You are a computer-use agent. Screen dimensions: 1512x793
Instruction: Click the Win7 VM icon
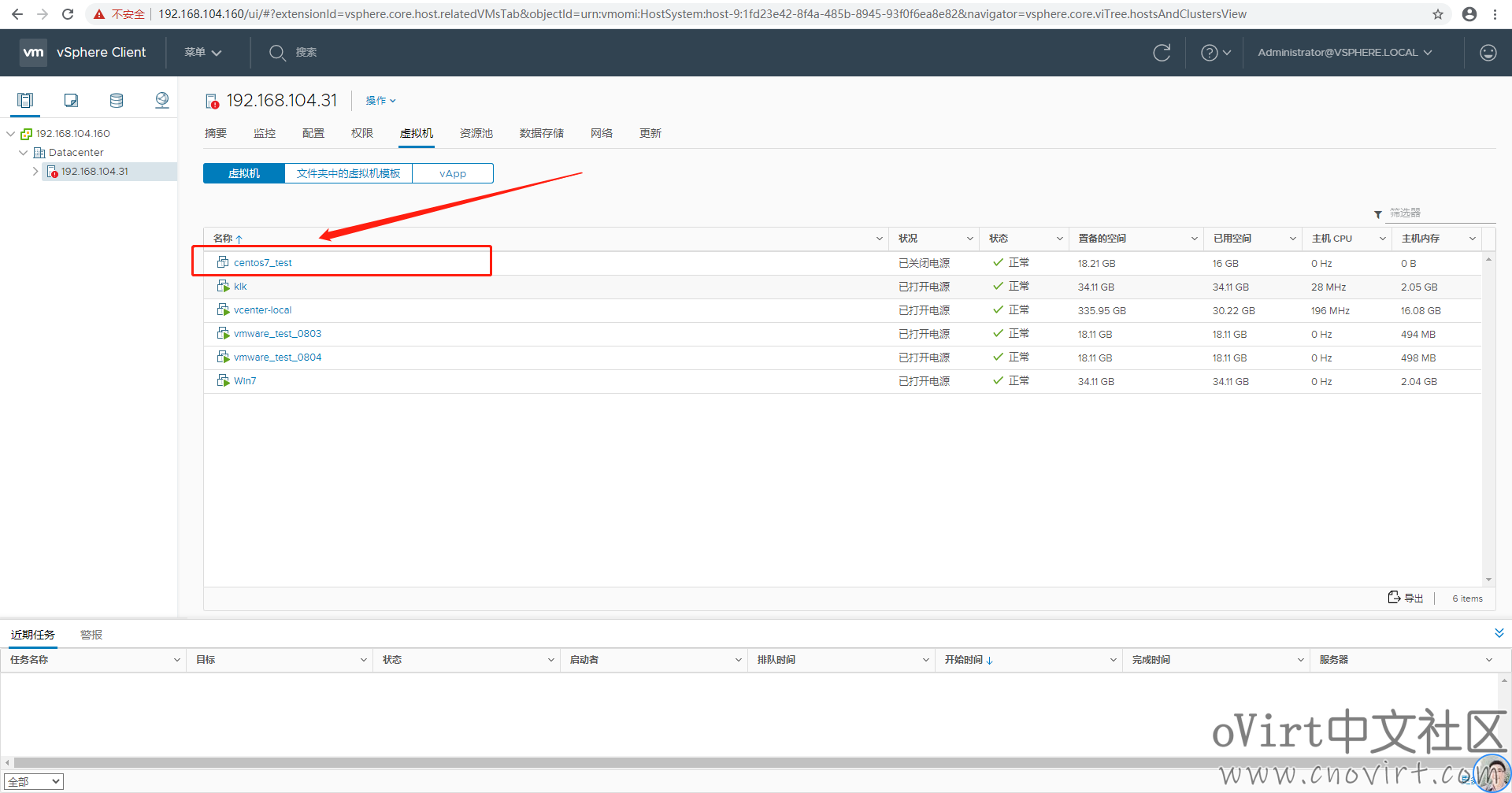(223, 380)
